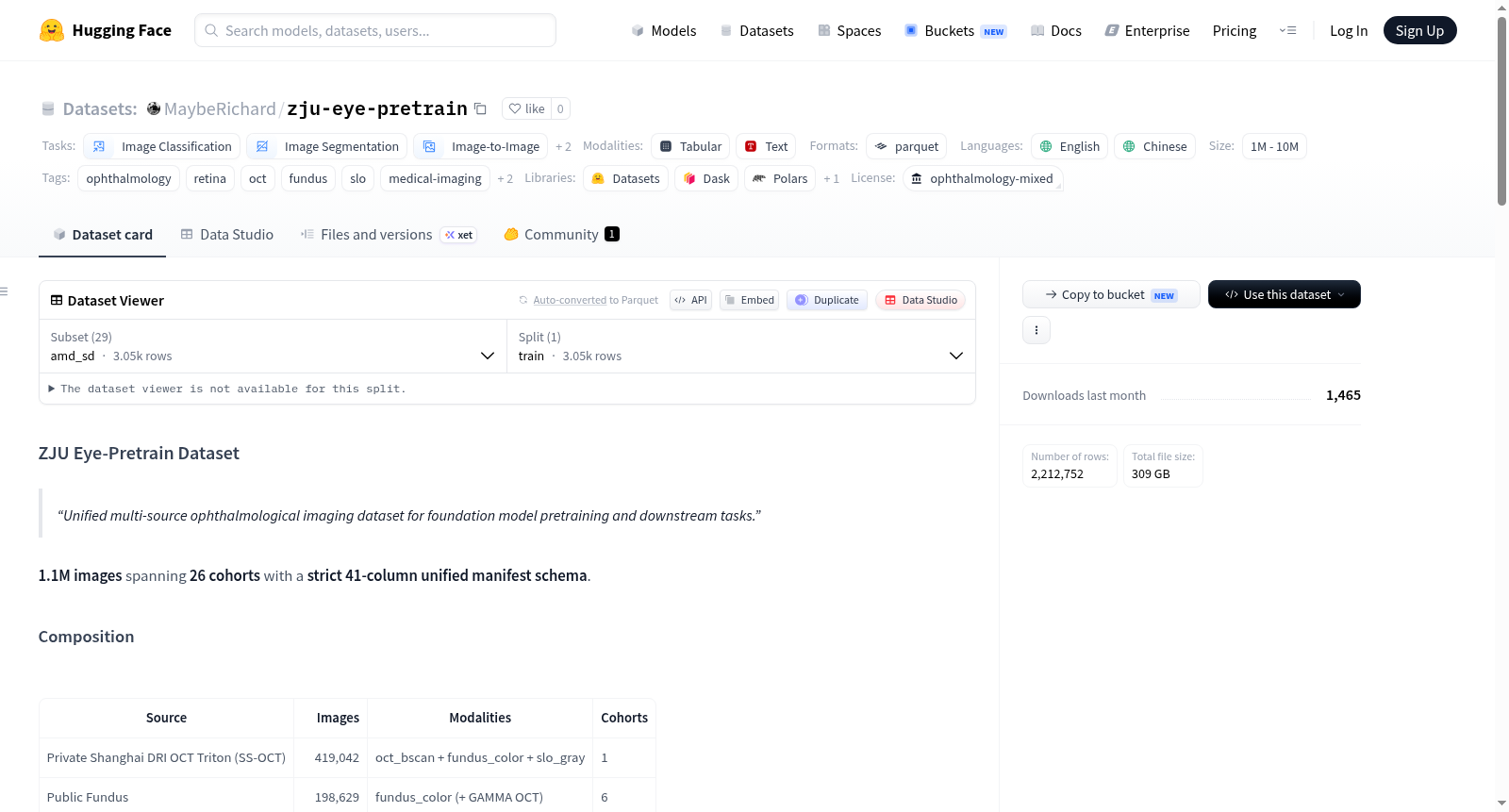Filter by Chinese language tag
Screen dimensions: 1509x812
pos(1154,146)
